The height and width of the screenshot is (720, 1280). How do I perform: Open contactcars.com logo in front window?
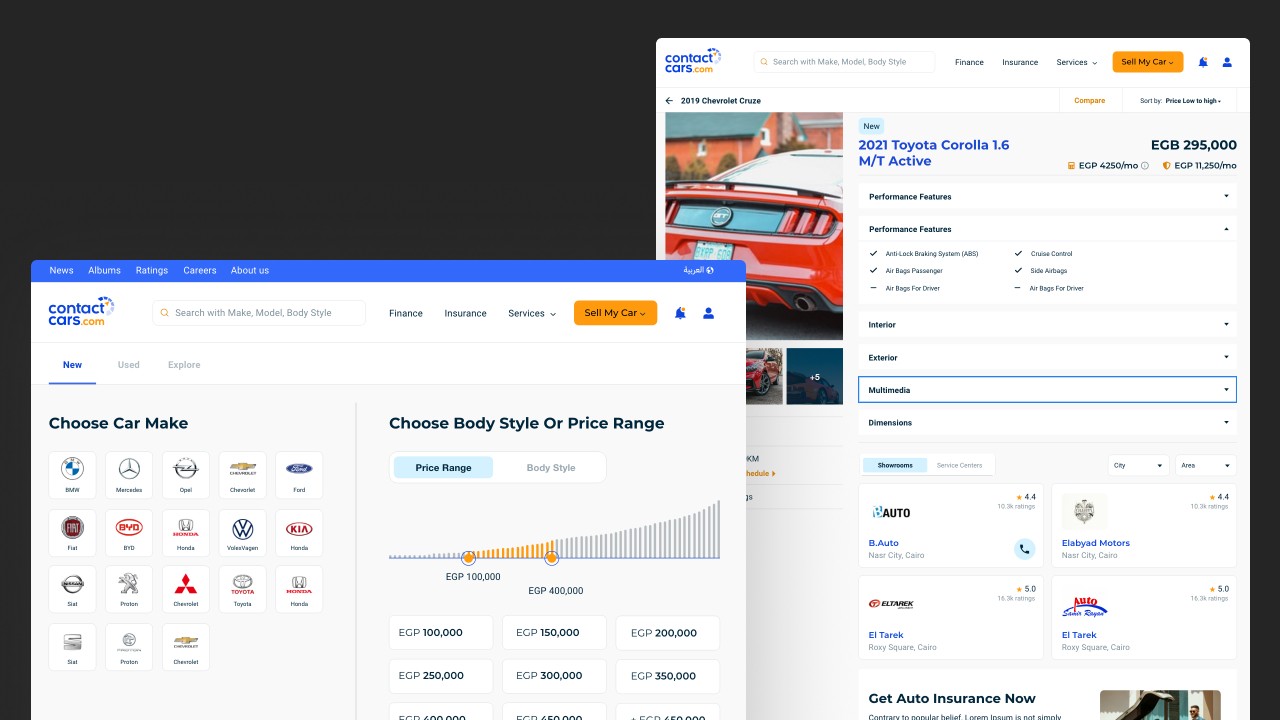click(82, 312)
